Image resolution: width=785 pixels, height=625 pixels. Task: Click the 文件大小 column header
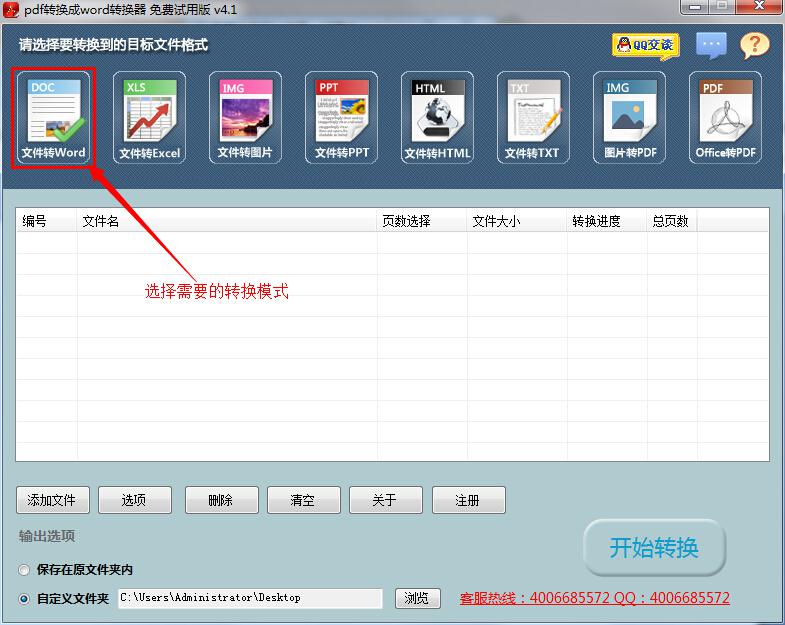pyautogui.click(x=517, y=221)
